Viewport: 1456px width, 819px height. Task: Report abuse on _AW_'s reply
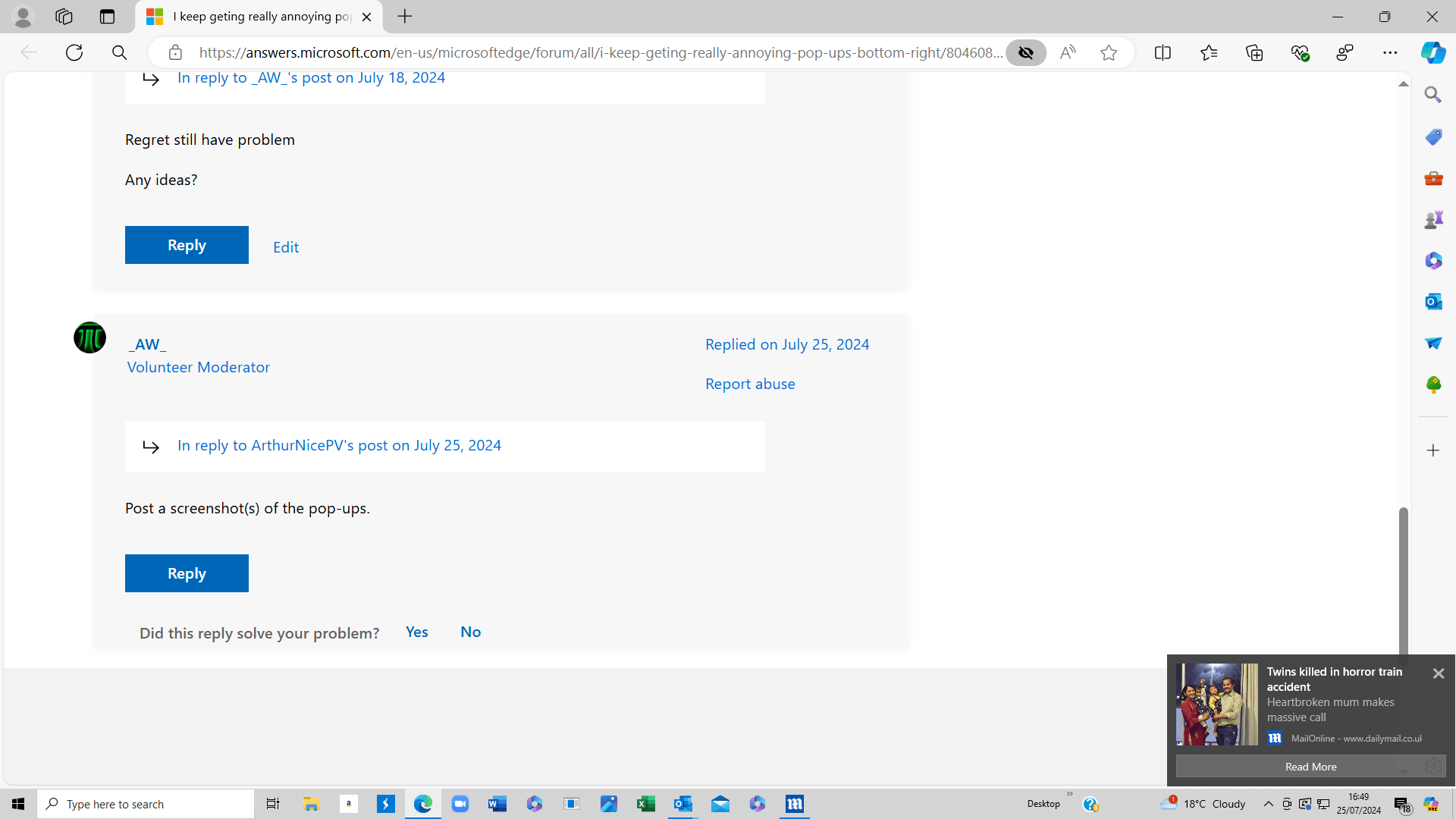(x=750, y=384)
